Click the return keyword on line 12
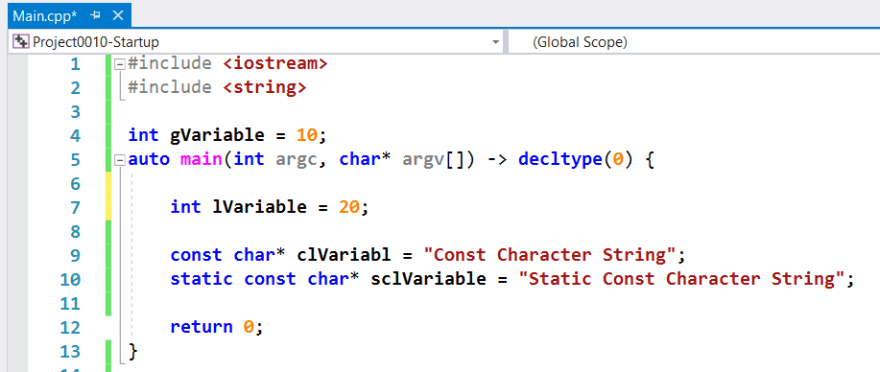880x372 pixels. coord(201,327)
